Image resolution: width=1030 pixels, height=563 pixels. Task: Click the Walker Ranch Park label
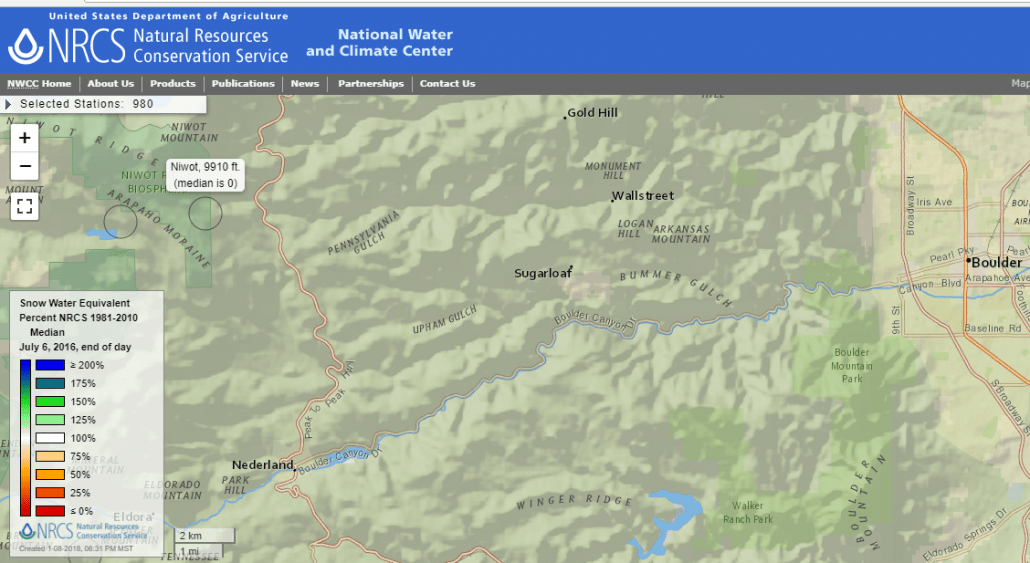[748, 512]
